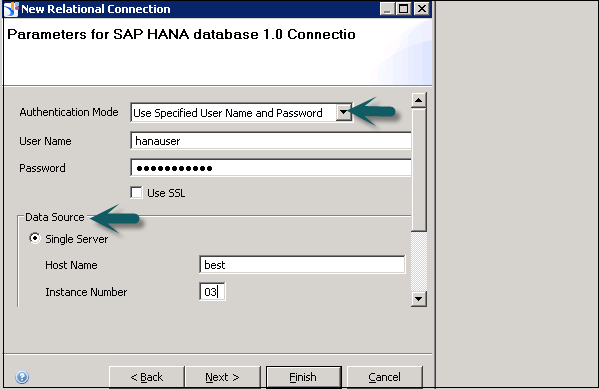Focus the Password field
Viewport: 600px width, 389px height.
point(271,168)
